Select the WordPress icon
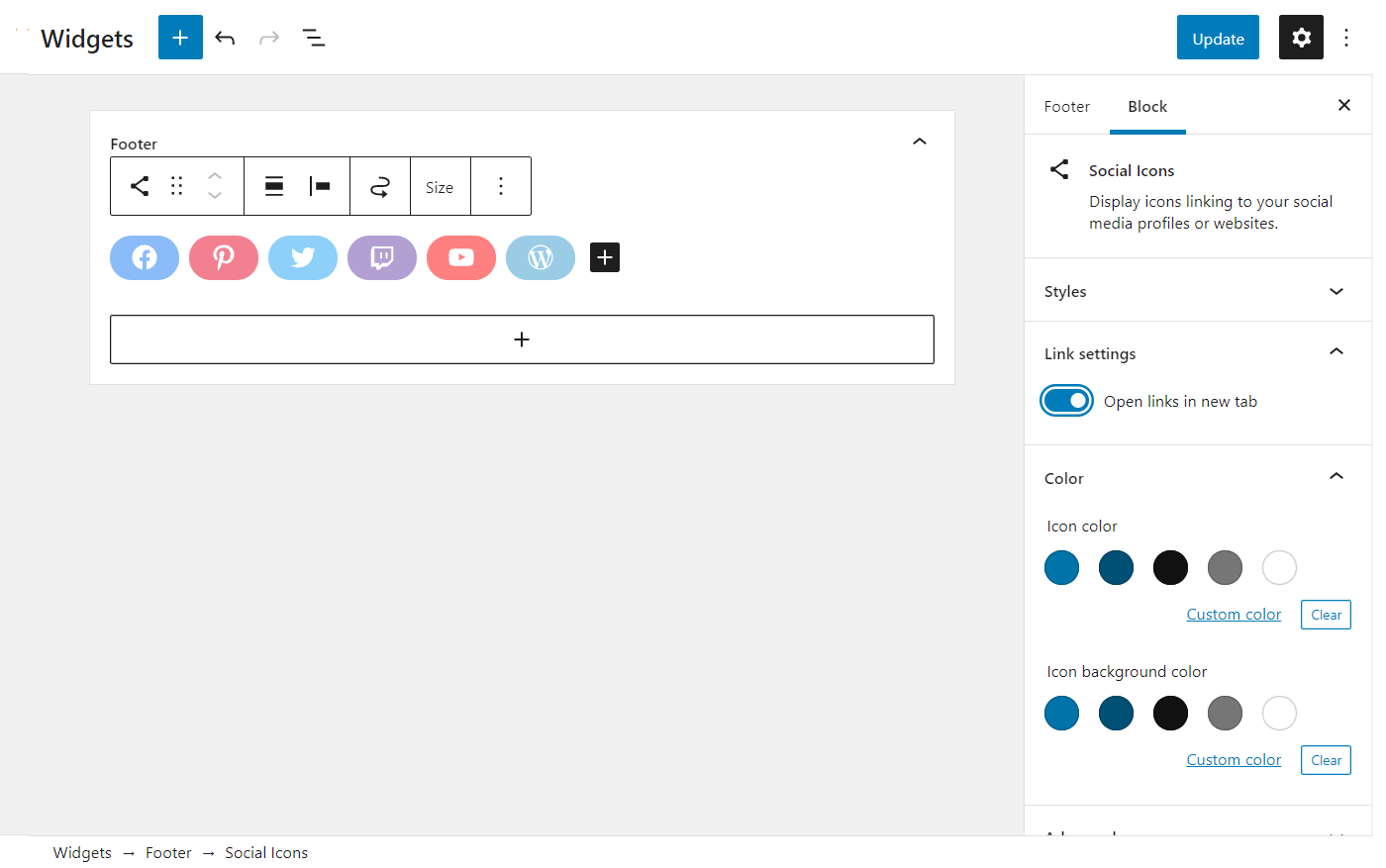 [541, 257]
